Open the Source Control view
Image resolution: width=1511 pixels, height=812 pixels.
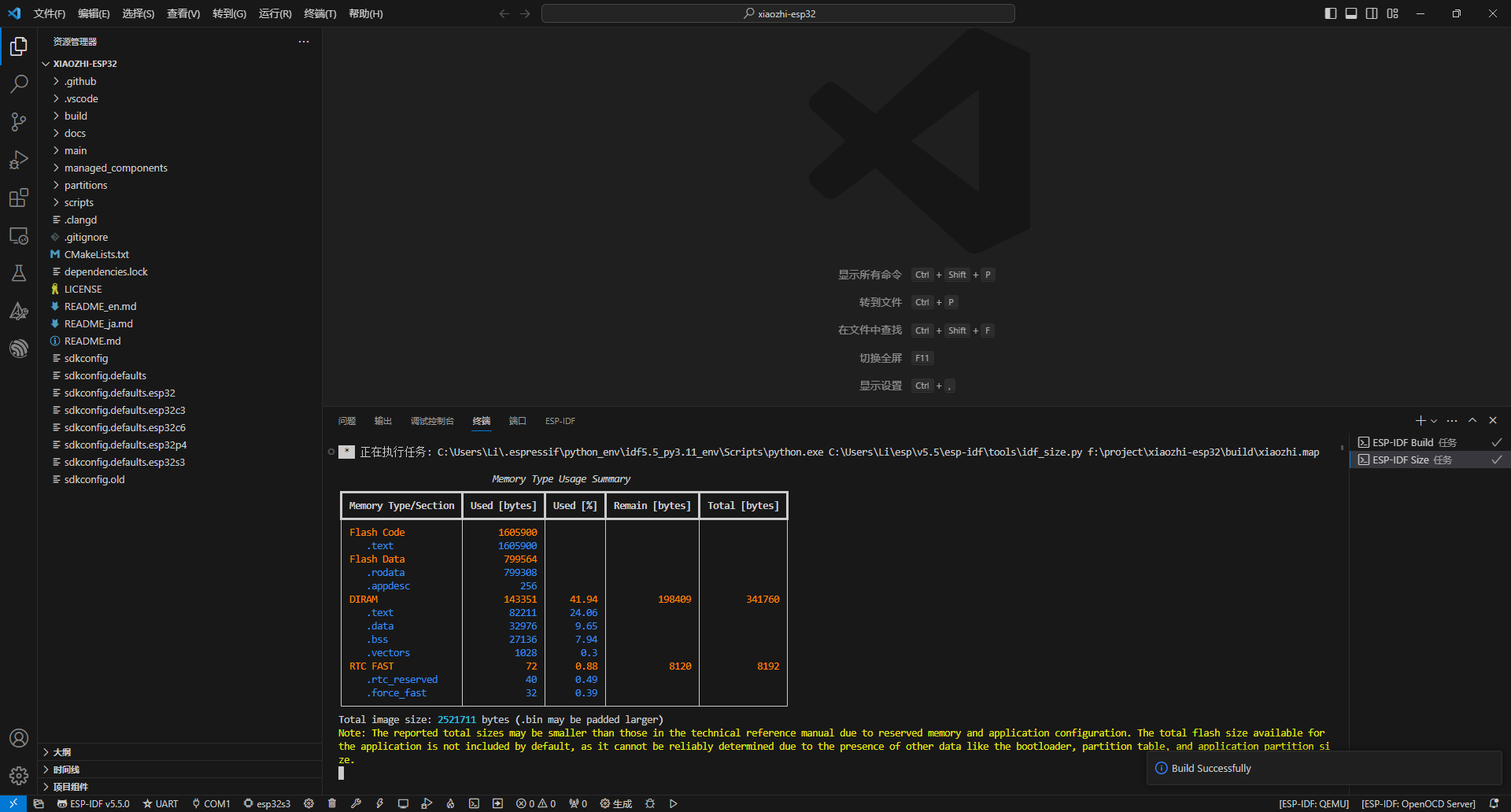pyautogui.click(x=19, y=122)
